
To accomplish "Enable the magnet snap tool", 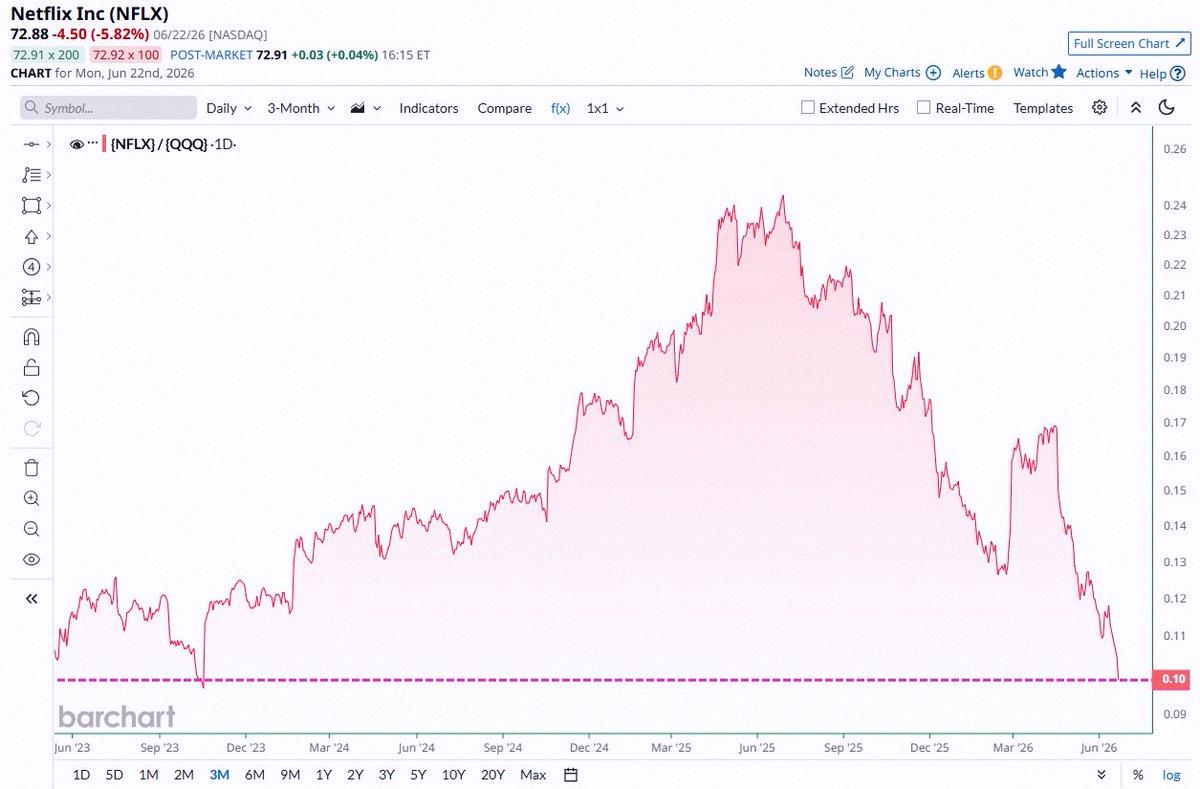I will (x=31, y=337).
